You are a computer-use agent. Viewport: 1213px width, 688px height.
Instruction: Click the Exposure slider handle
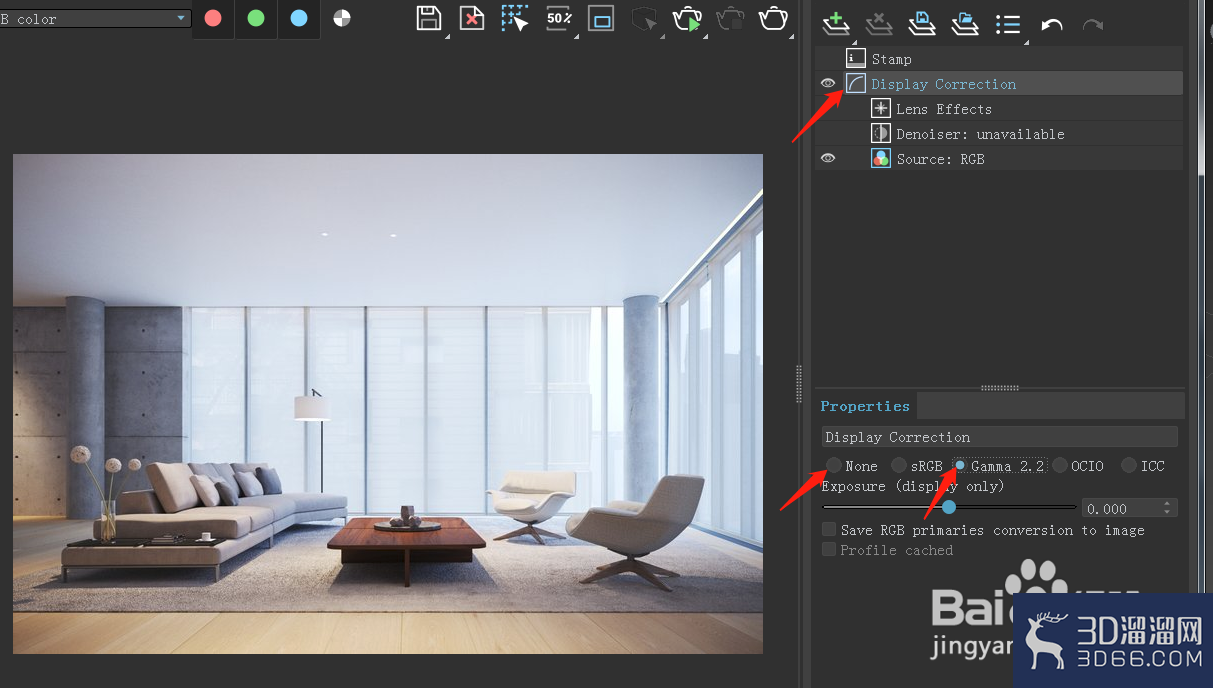(x=949, y=507)
